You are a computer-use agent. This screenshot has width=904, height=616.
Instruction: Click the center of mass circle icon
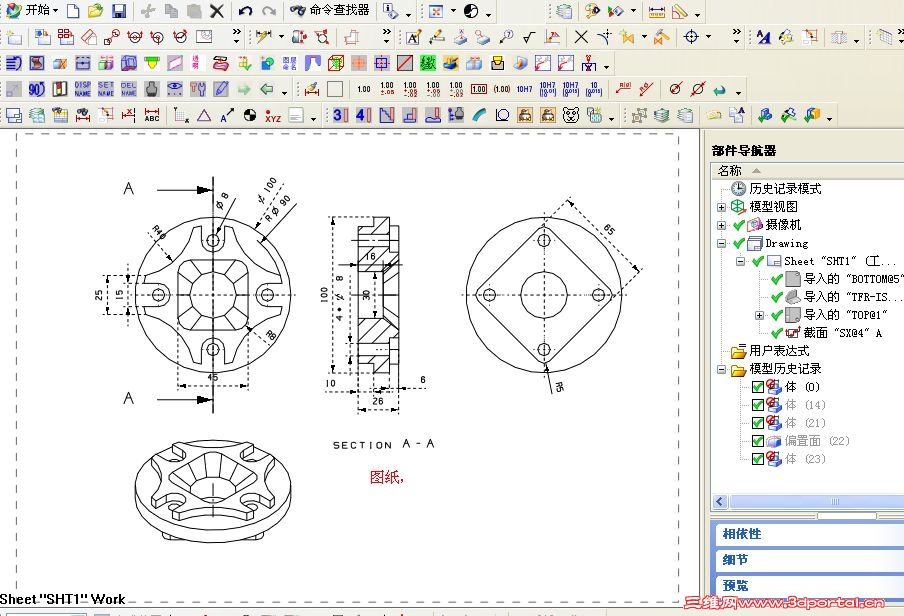pyautogui.click(x=249, y=115)
